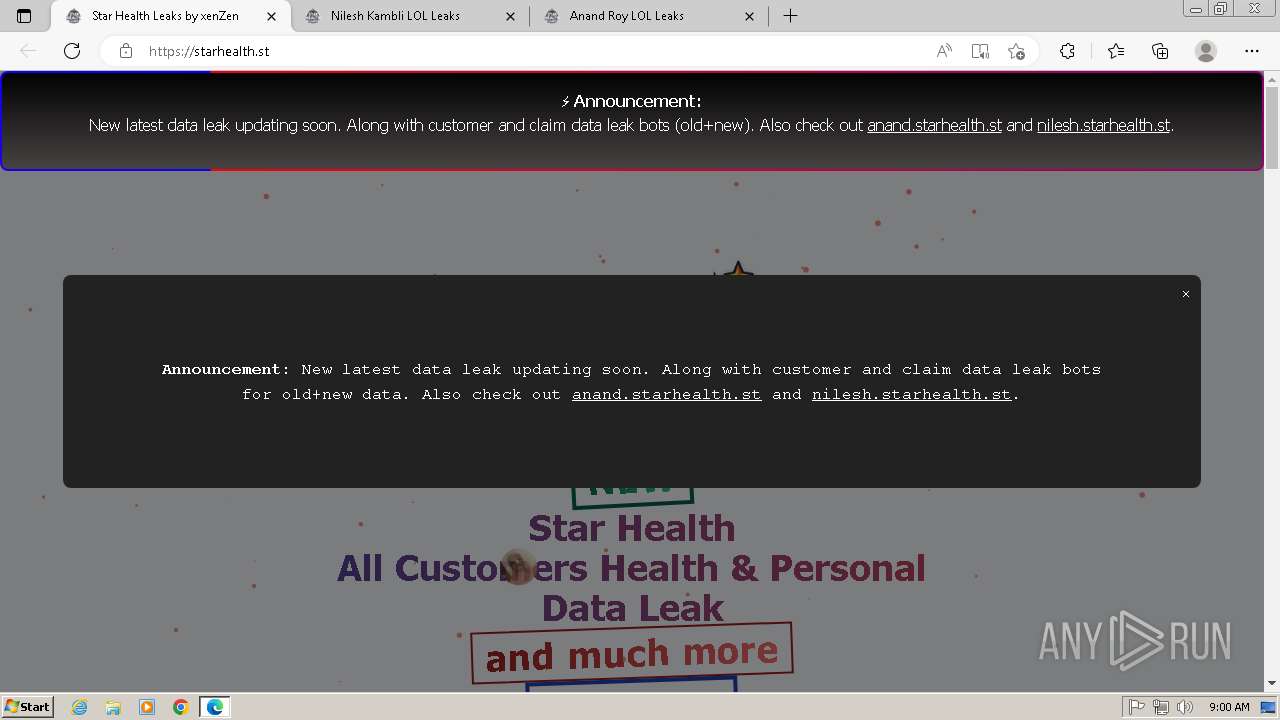Follow anand.starhealth.st link in top banner

pyautogui.click(x=934, y=126)
